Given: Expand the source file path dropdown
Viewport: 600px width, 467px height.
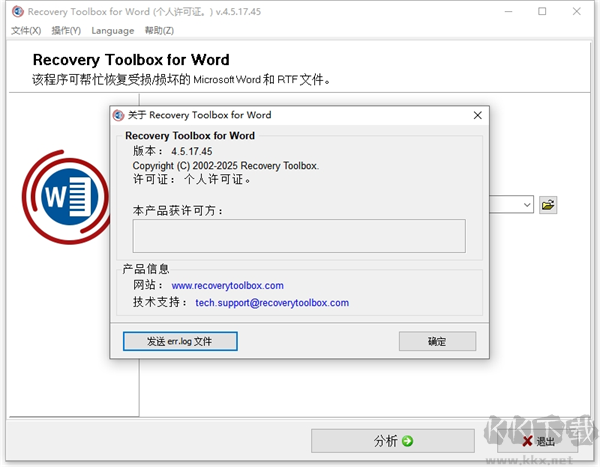Looking at the screenshot, I should [x=527, y=205].
